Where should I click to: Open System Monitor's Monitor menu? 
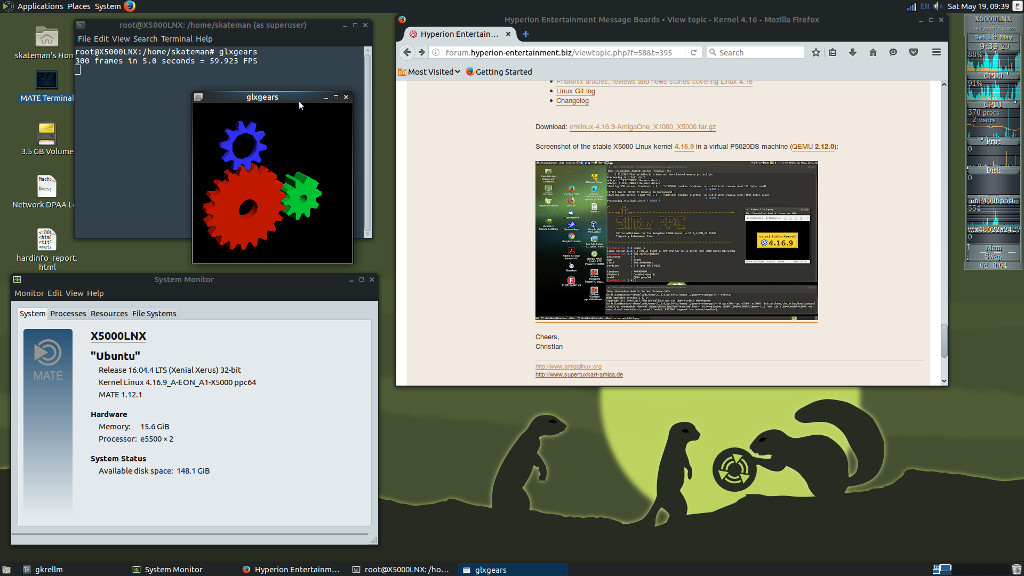click(x=29, y=293)
